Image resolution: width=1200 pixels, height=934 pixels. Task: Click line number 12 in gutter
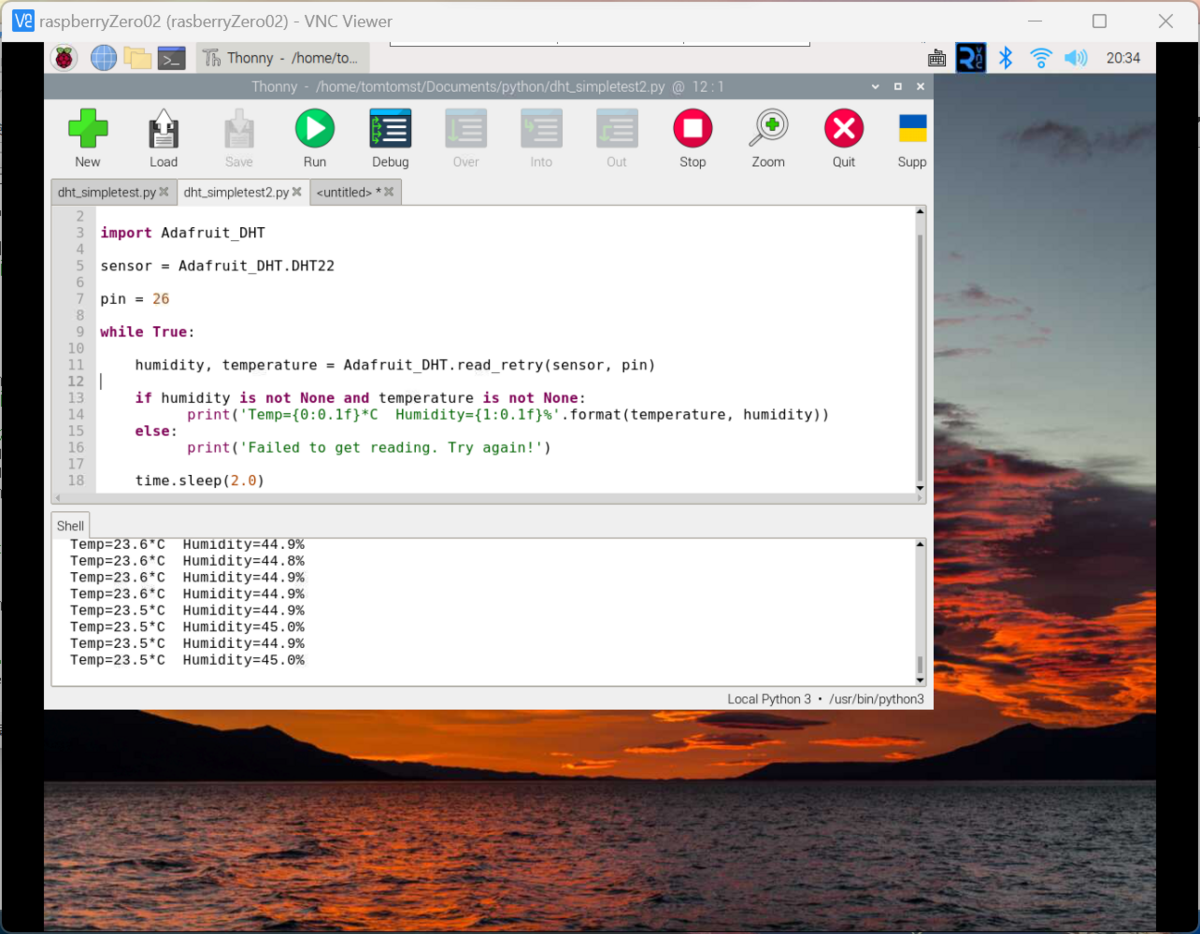76,382
